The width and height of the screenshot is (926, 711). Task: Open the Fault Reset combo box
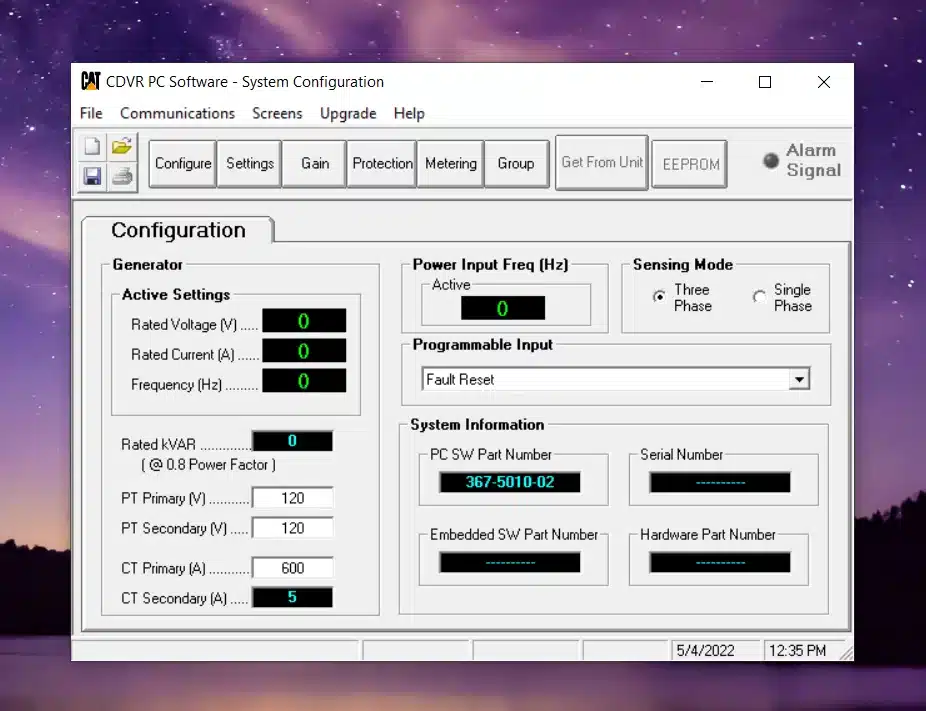[x=606, y=380]
